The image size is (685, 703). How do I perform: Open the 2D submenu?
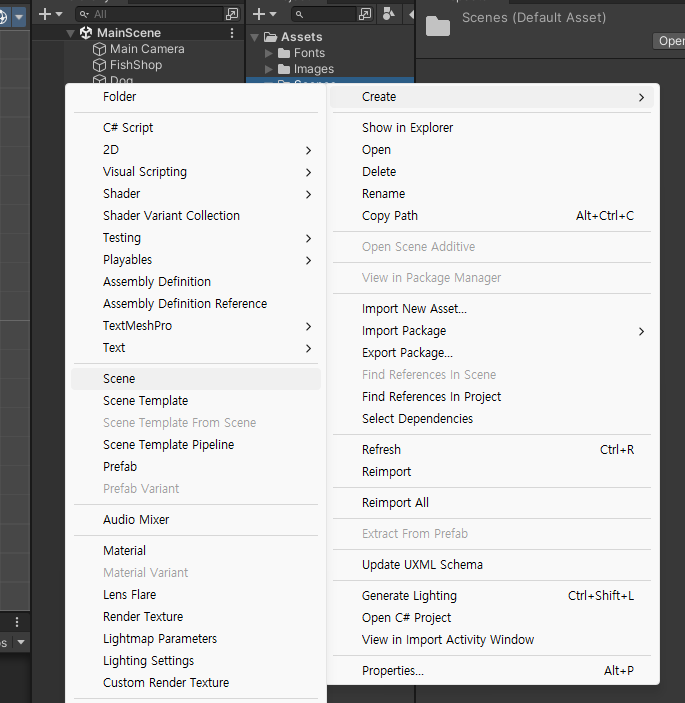coord(196,150)
